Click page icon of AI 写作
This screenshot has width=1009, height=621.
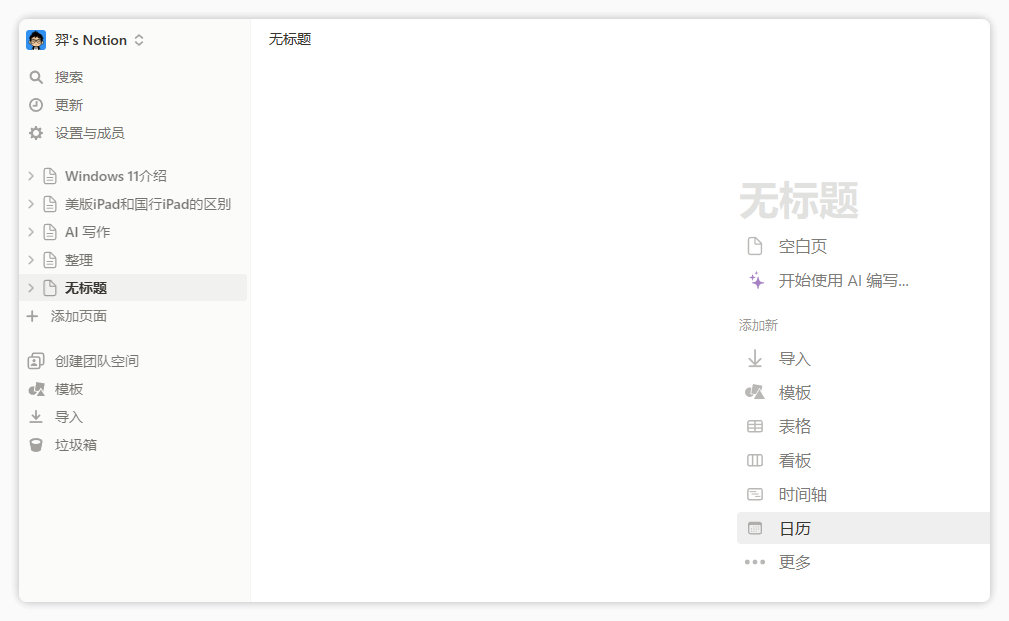(50, 232)
